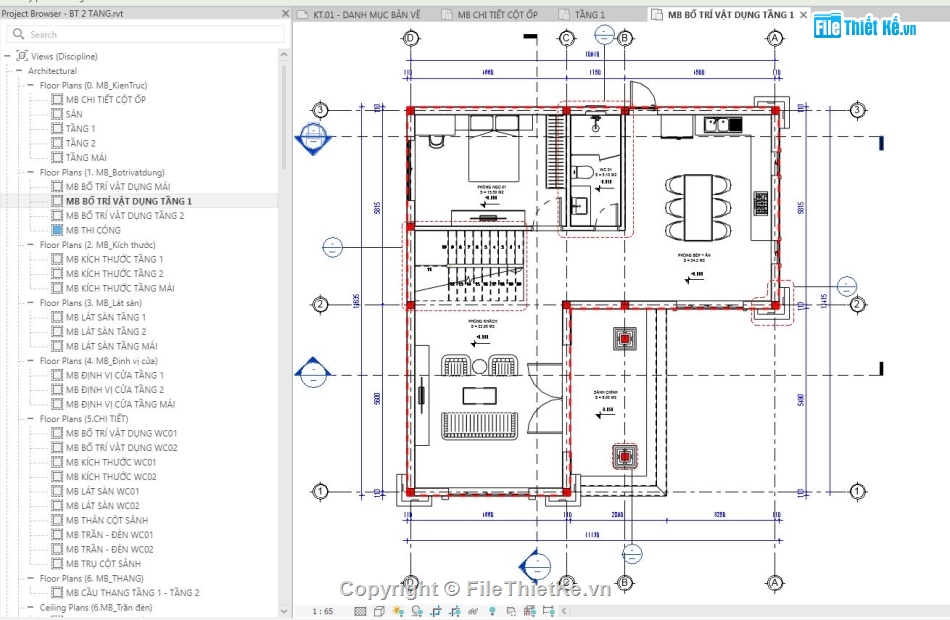Select MB TRẦN - ĐÈN WC02 view

click(110, 549)
